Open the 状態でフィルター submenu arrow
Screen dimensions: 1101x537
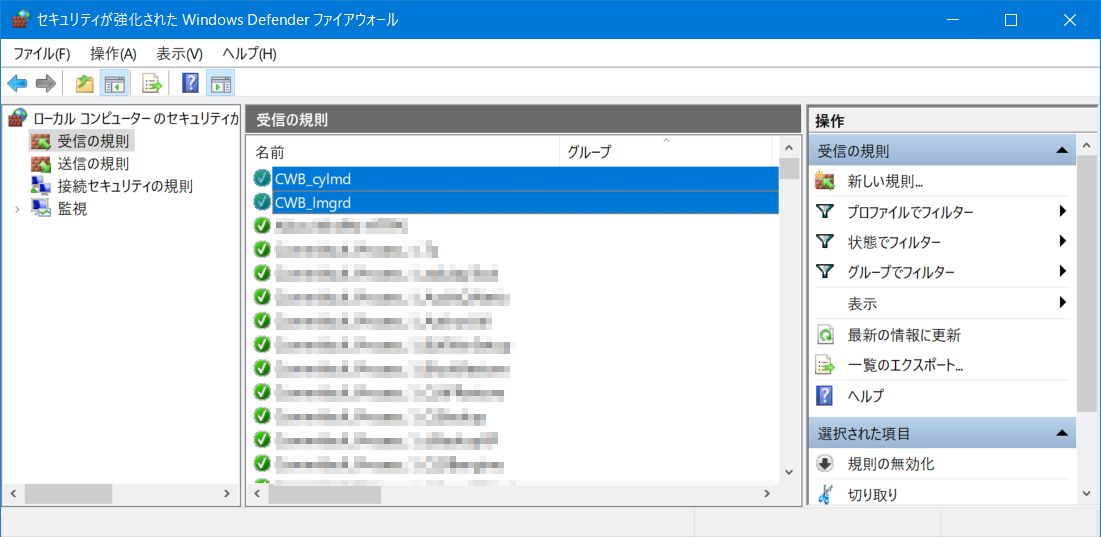[x=1062, y=241]
